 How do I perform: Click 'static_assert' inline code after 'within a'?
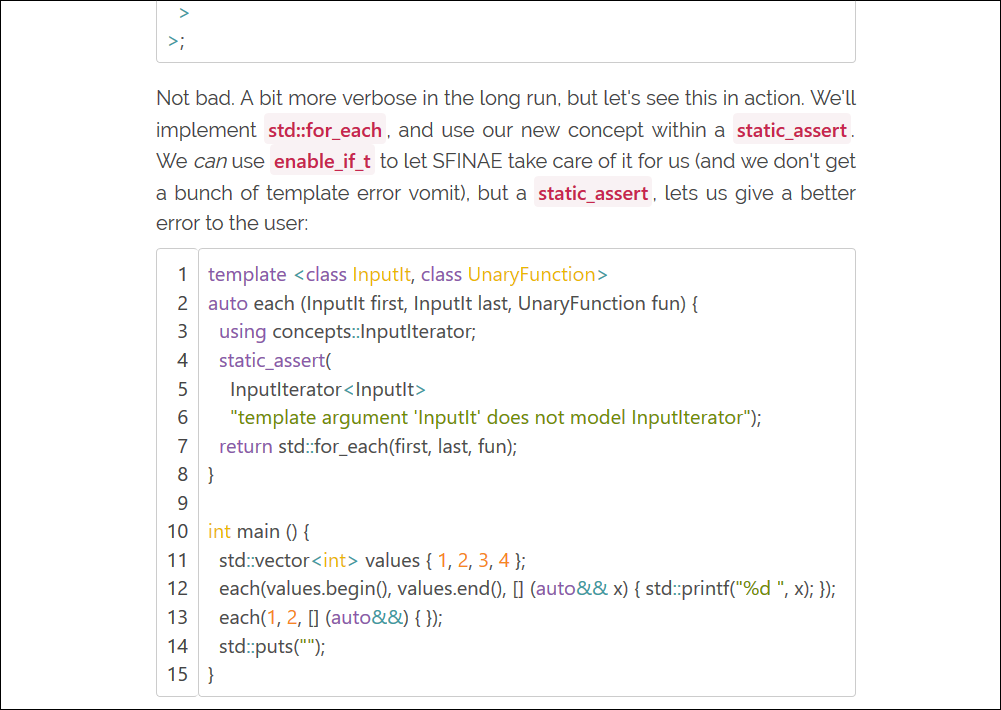pyautogui.click(x=792, y=130)
